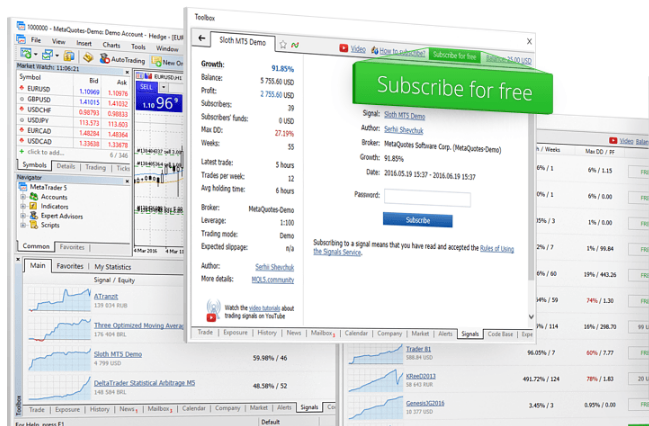This screenshot has width=649, height=426.
Task: Click the blue Subscribe button
Action: [417, 220]
